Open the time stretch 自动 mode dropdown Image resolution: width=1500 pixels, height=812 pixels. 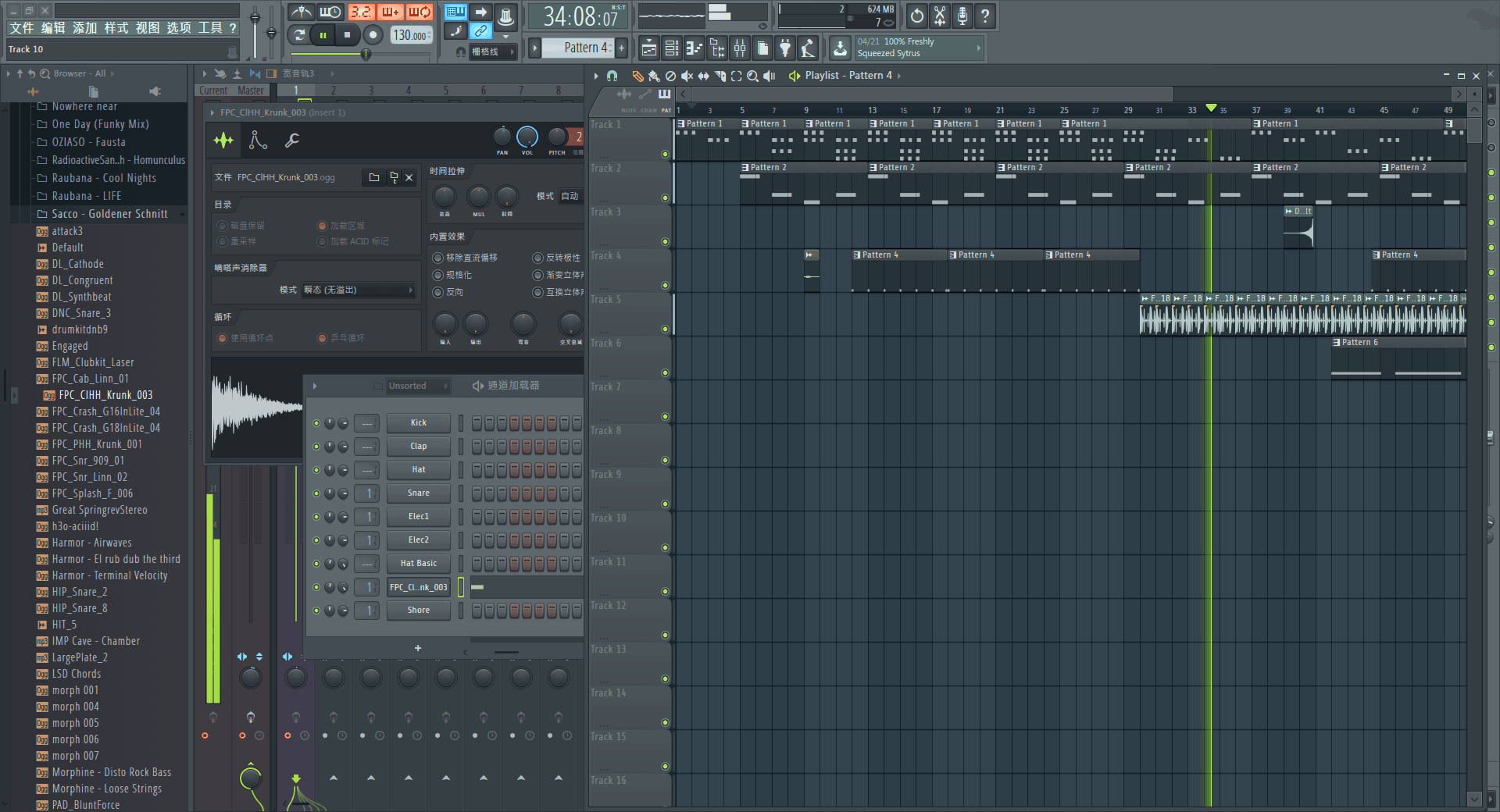point(570,196)
